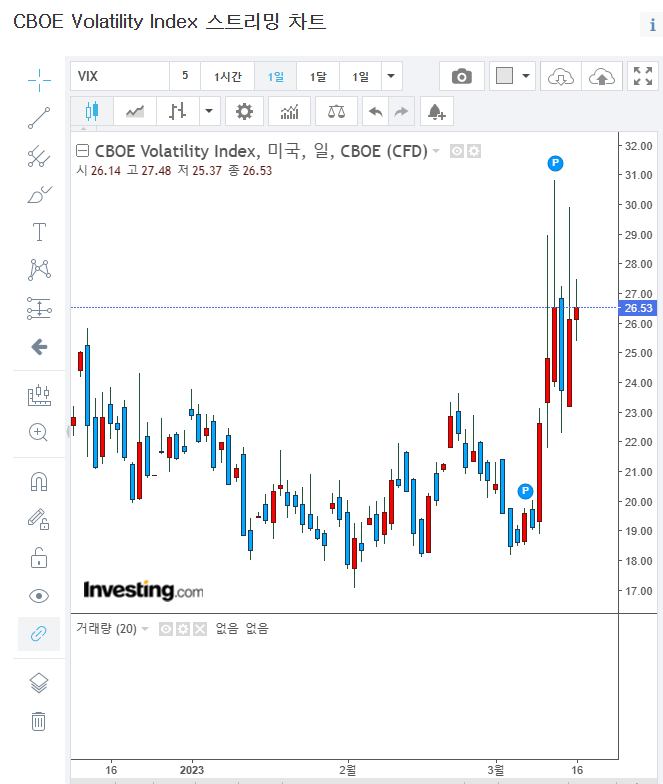Toggle magnet mode
This screenshot has height=784, width=663.
[39, 482]
